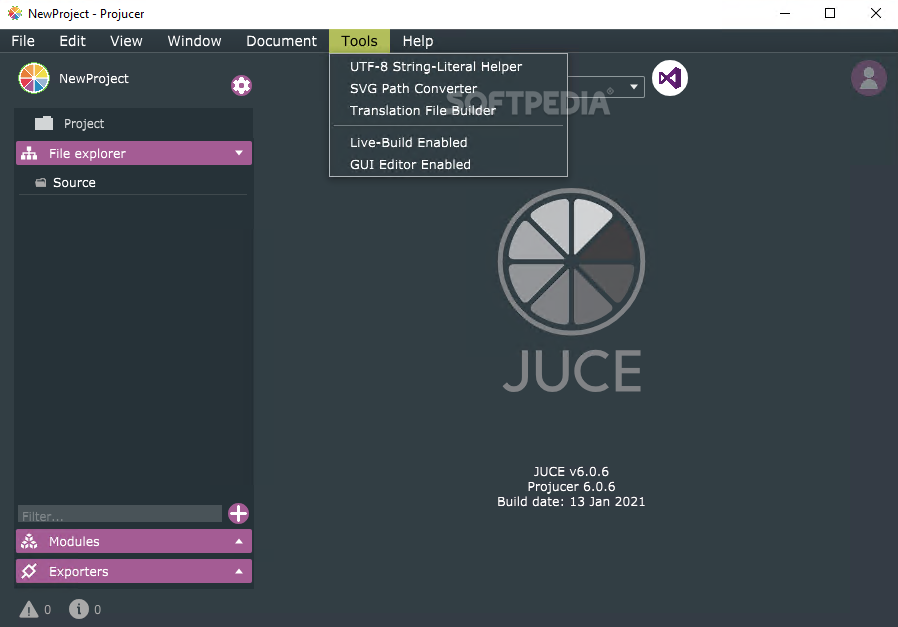Close the open Tools menu
The width and height of the screenshot is (898, 627).
click(x=360, y=41)
